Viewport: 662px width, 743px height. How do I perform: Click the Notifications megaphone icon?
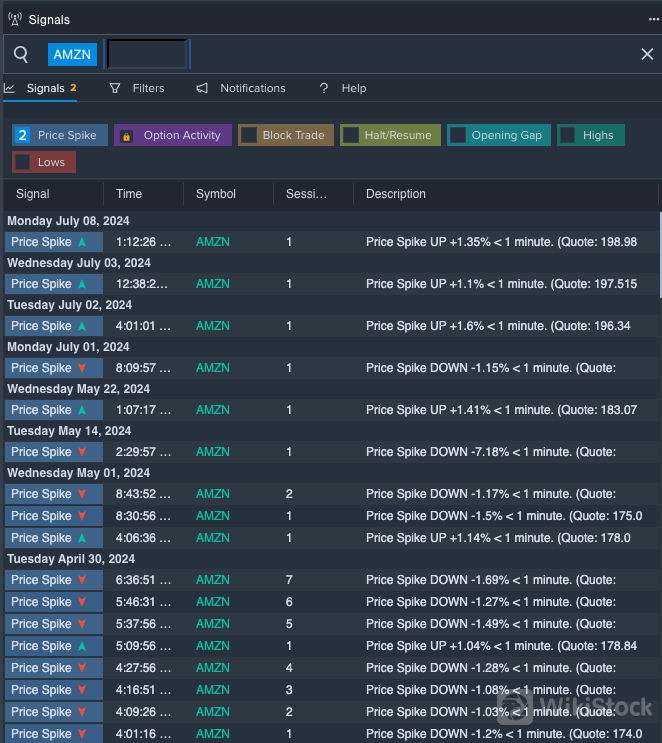click(x=202, y=88)
